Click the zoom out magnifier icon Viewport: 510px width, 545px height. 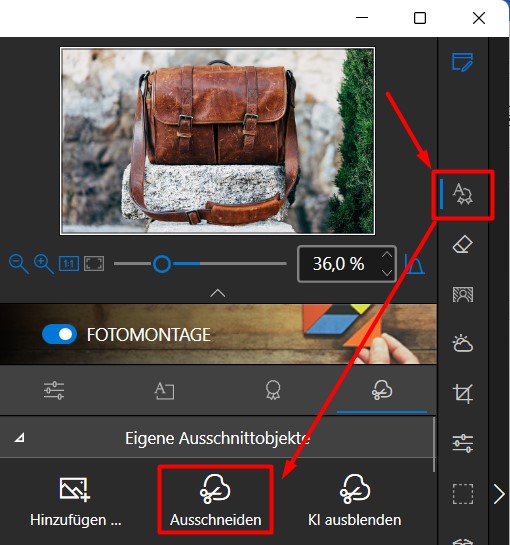point(18,264)
